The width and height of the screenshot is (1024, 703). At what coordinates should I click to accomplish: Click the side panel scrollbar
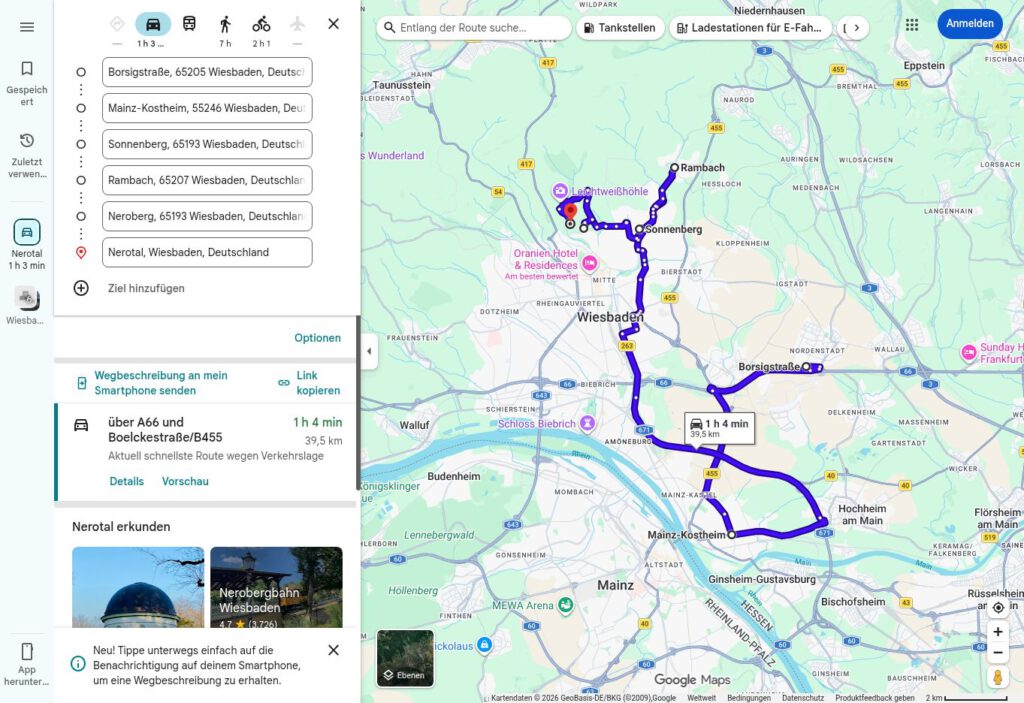358,402
